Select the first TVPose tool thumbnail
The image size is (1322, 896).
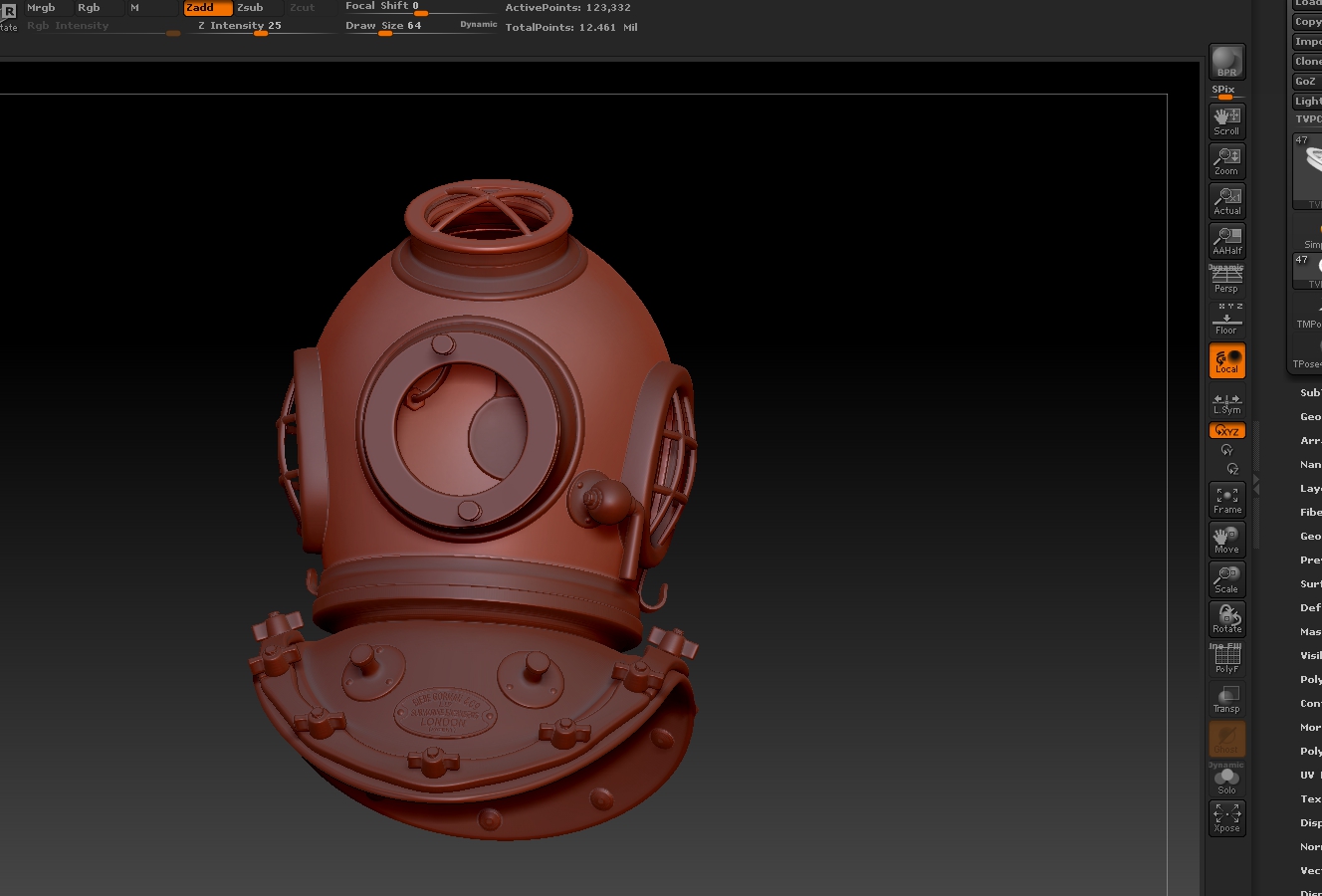tap(1307, 171)
